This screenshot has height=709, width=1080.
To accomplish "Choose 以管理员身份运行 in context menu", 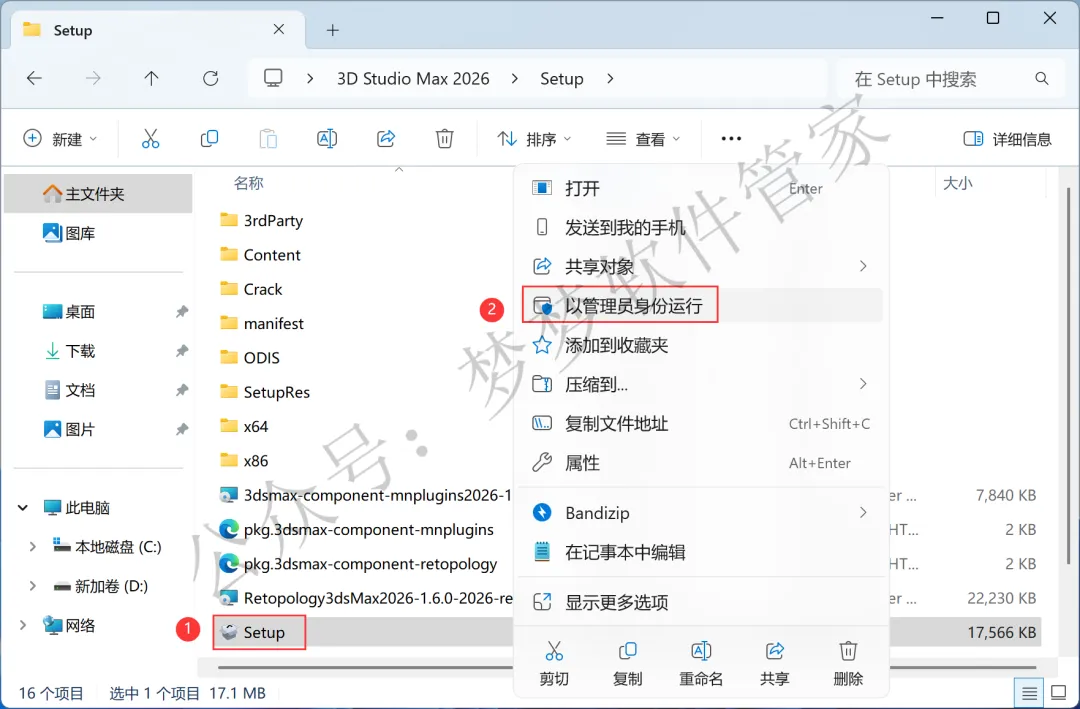I will click(x=701, y=305).
